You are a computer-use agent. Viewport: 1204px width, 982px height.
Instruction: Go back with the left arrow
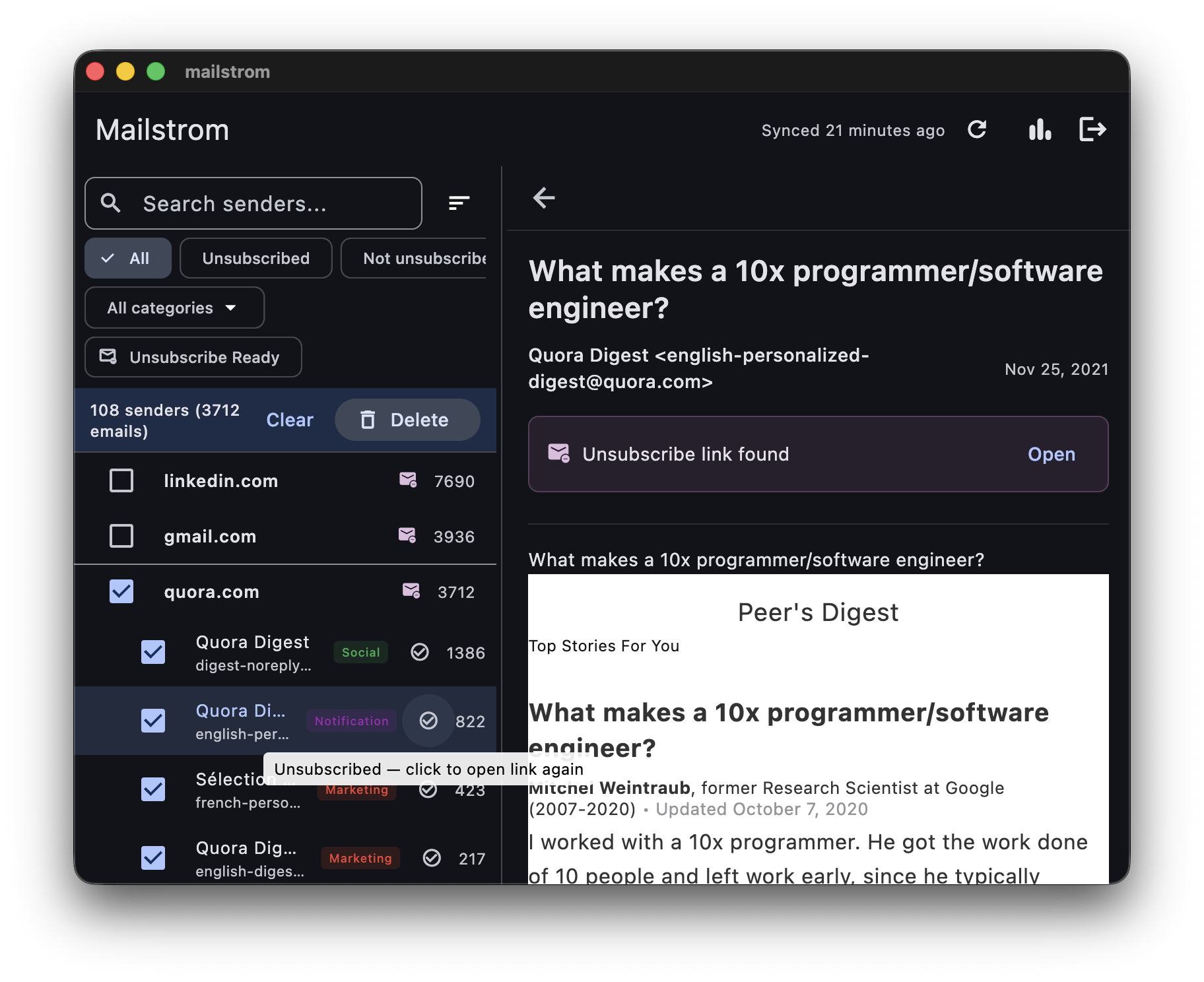click(544, 197)
